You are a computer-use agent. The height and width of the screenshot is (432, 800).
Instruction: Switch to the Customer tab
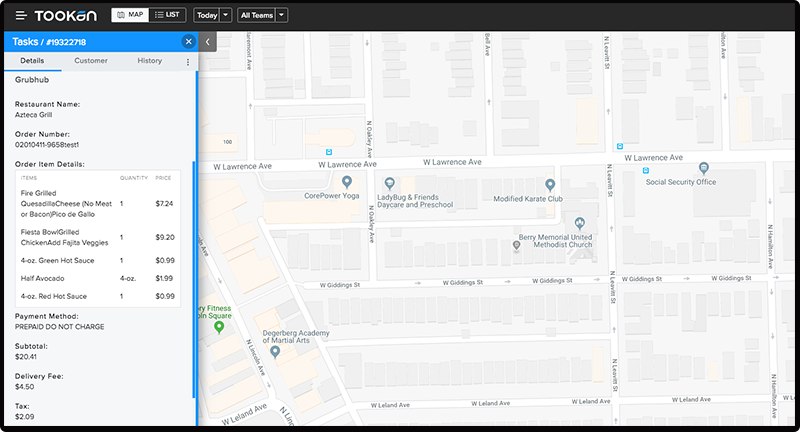coord(91,61)
